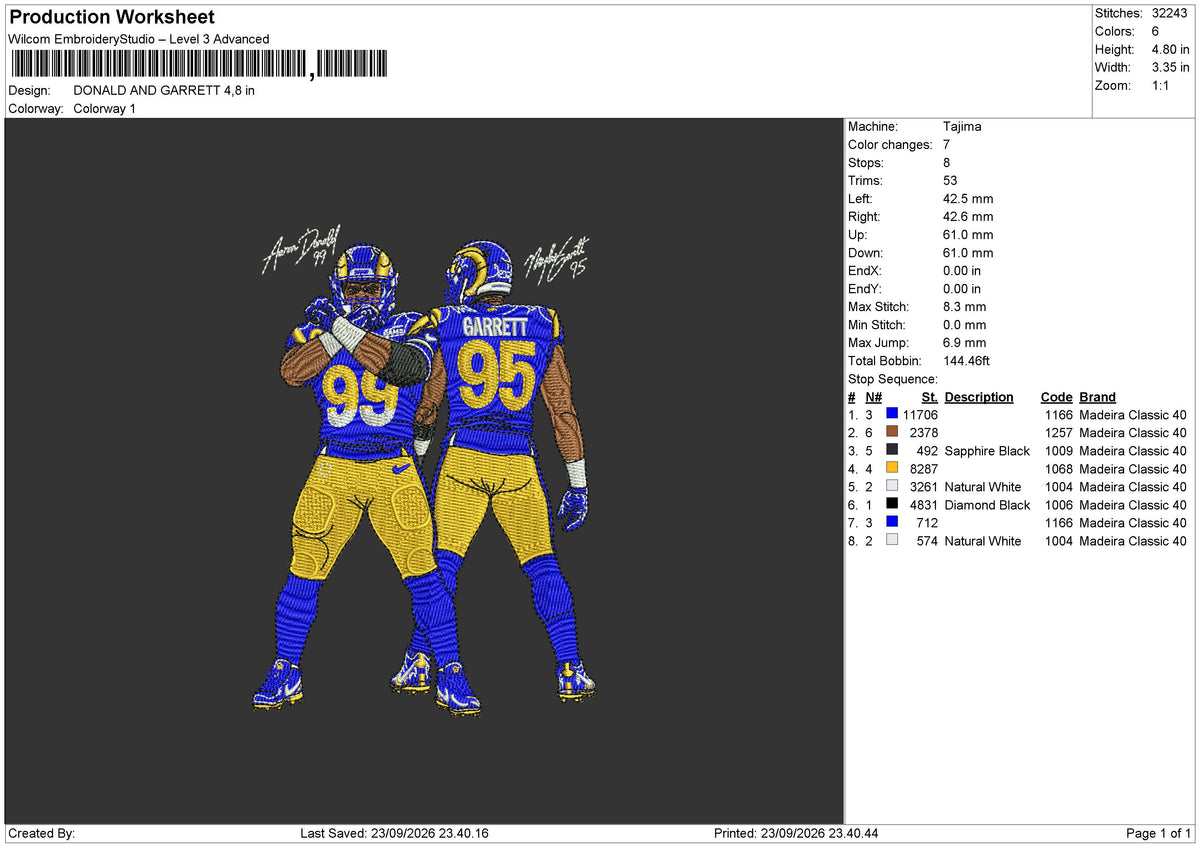Screen dimensions: 1200x848
Task: Click the 'Printed: 23/09/2026 23.40.44' text
Action: click(x=797, y=833)
